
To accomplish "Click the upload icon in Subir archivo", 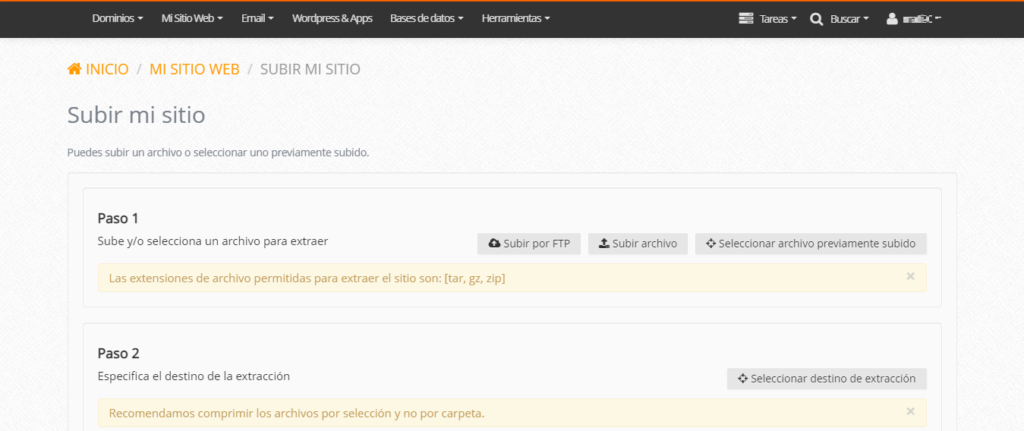I will [605, 244].
